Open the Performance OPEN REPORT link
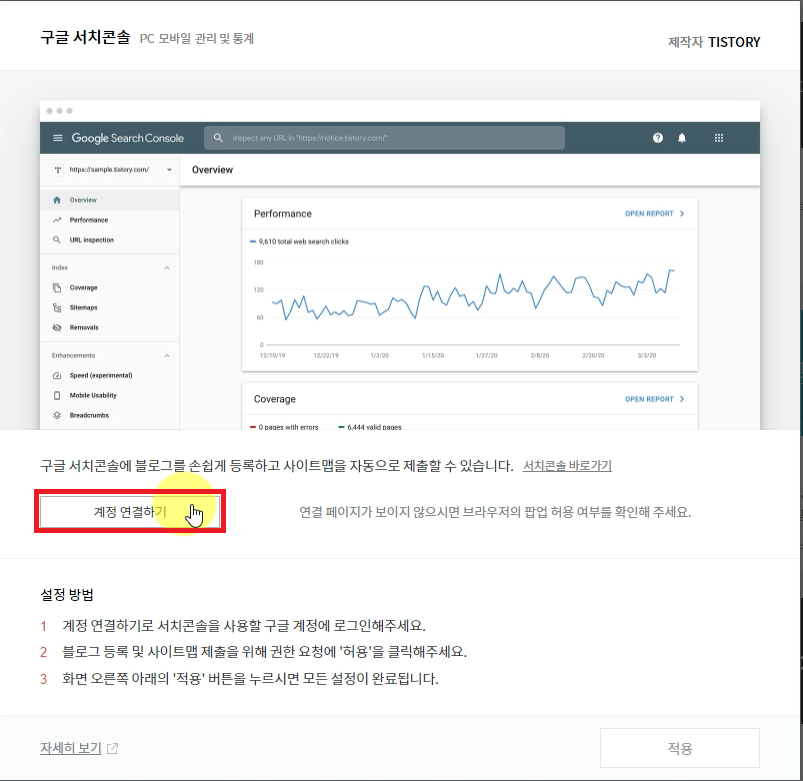The height and width of the screenshot is (781, 803). (x=654, y=214)
